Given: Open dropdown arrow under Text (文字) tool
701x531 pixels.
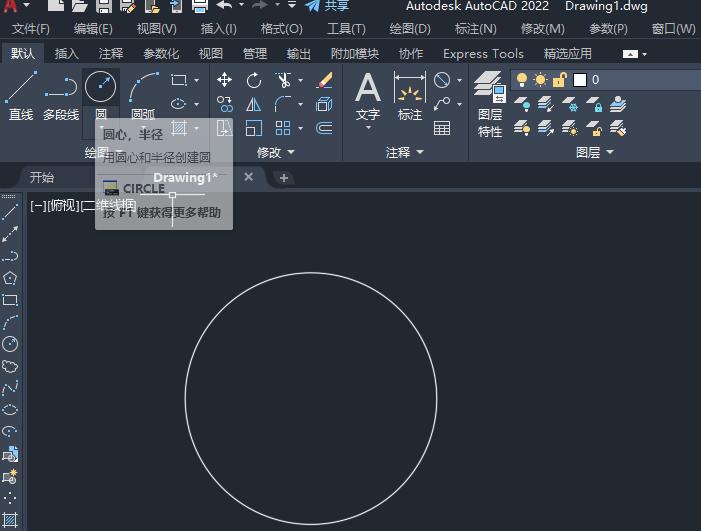Looking at the screenshot, I should point(368,128).
